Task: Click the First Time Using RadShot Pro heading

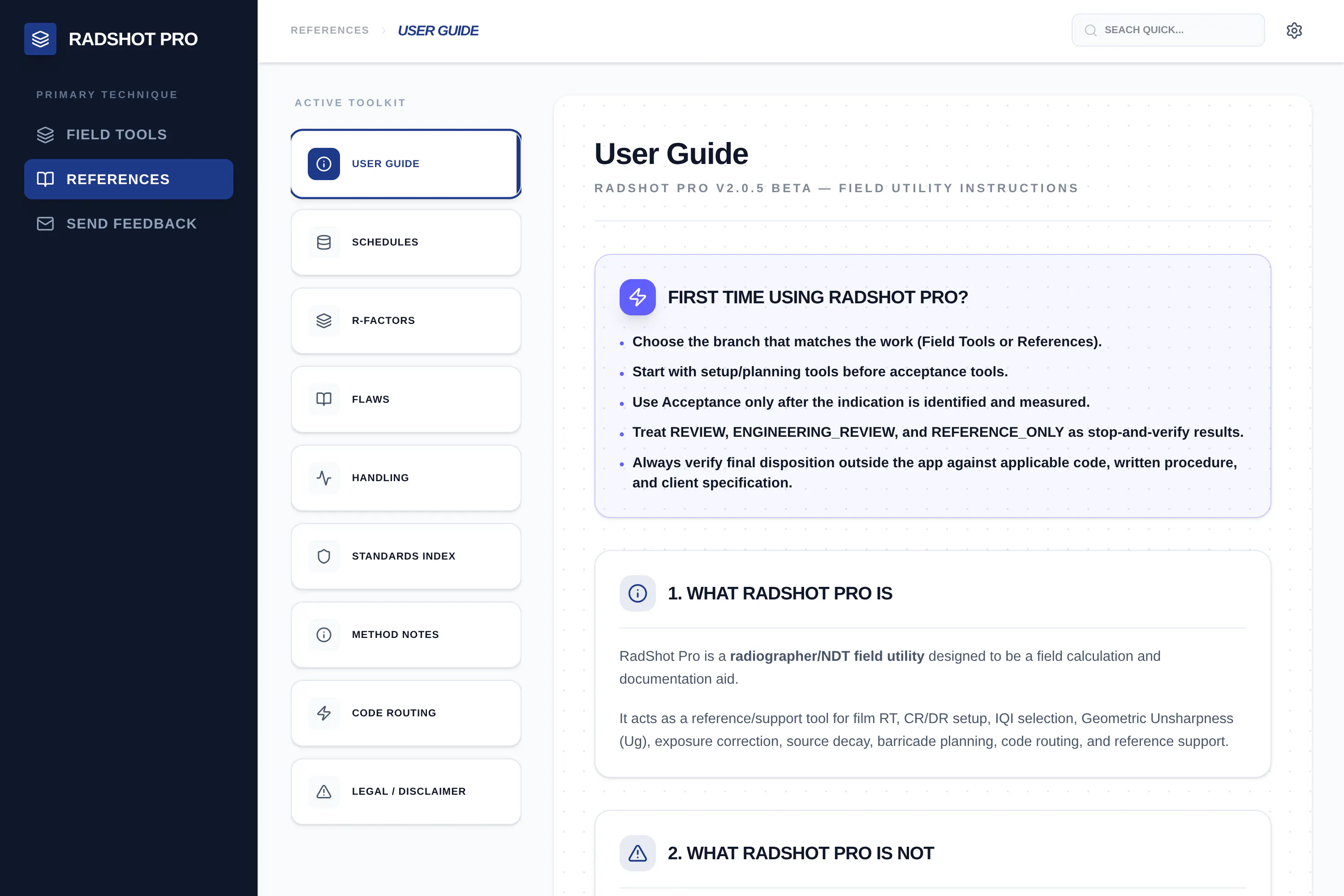Action: pos(818,297)
